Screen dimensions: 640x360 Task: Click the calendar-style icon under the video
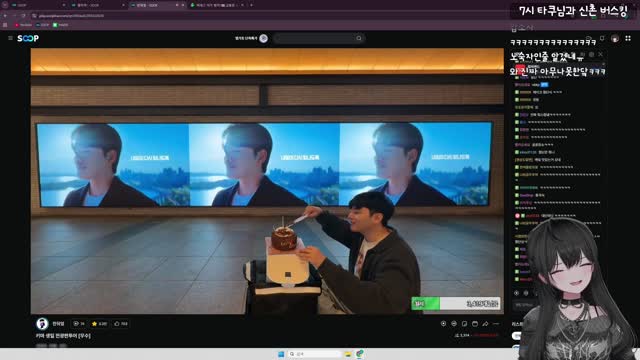coord(475,324)
